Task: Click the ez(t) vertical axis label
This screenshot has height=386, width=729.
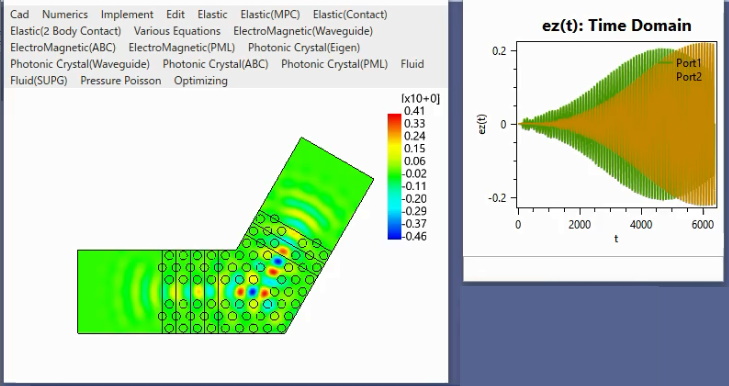Action: click(x=482, y=124)
